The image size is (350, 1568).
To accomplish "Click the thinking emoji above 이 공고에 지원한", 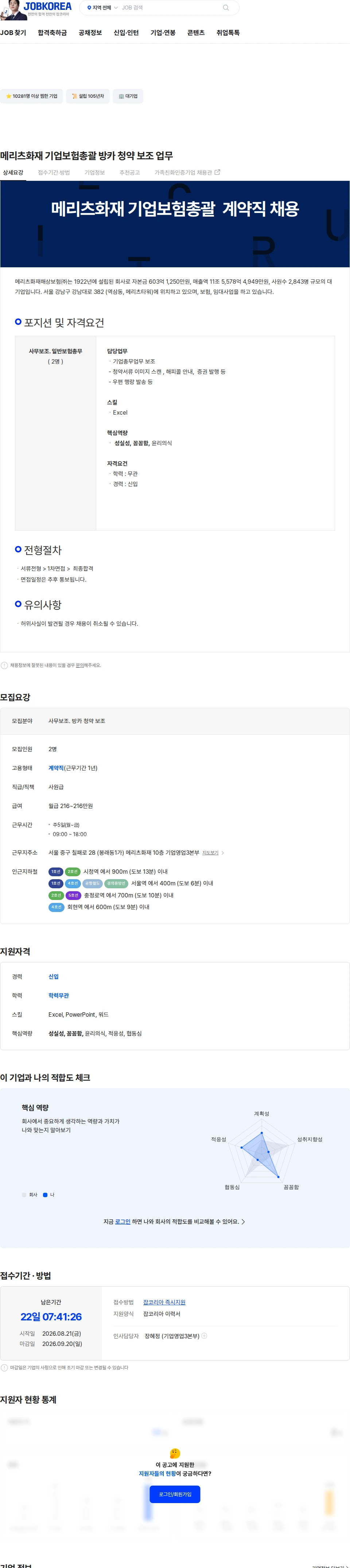I will pyautogui.click(x=175, y=1453).
